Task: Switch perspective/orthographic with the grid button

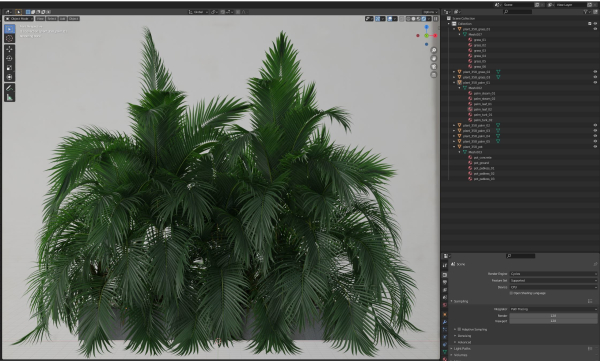Action: (x=434, y=75)
